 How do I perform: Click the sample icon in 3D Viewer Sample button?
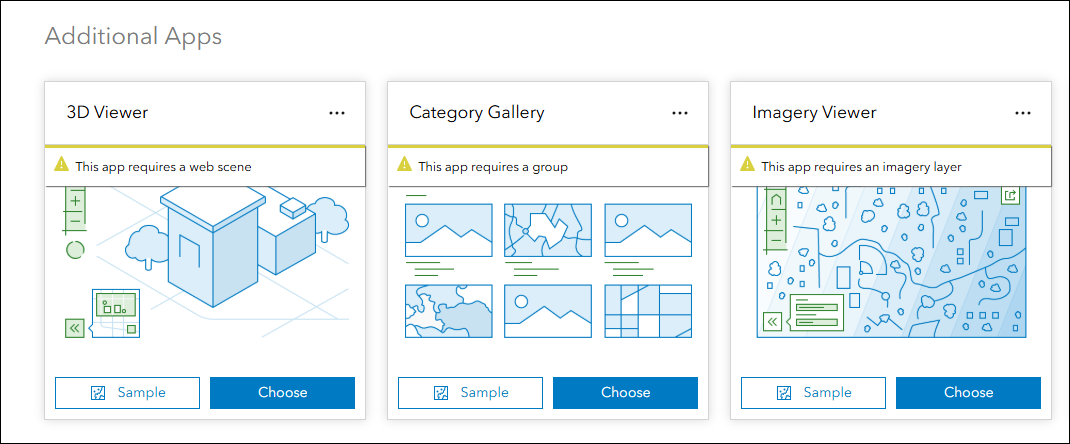[x=98, y=393]
